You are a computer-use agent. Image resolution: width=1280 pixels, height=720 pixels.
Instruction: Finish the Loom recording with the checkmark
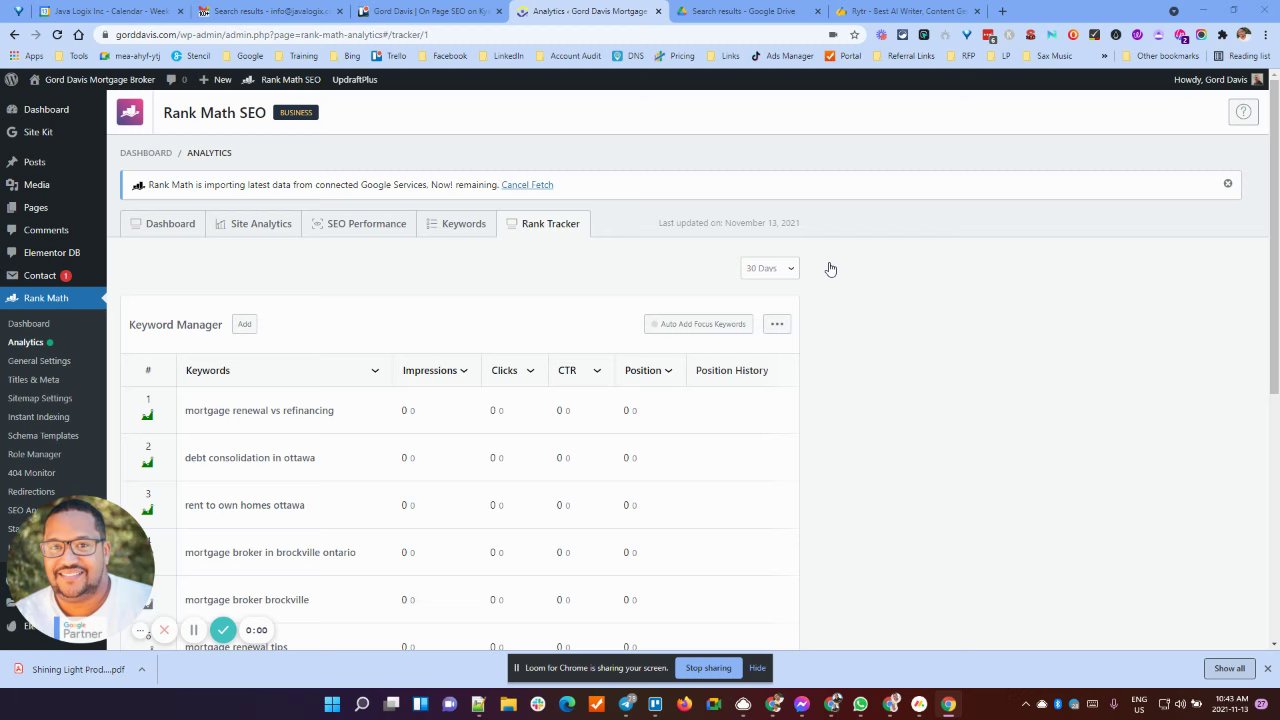coord(223,630)
